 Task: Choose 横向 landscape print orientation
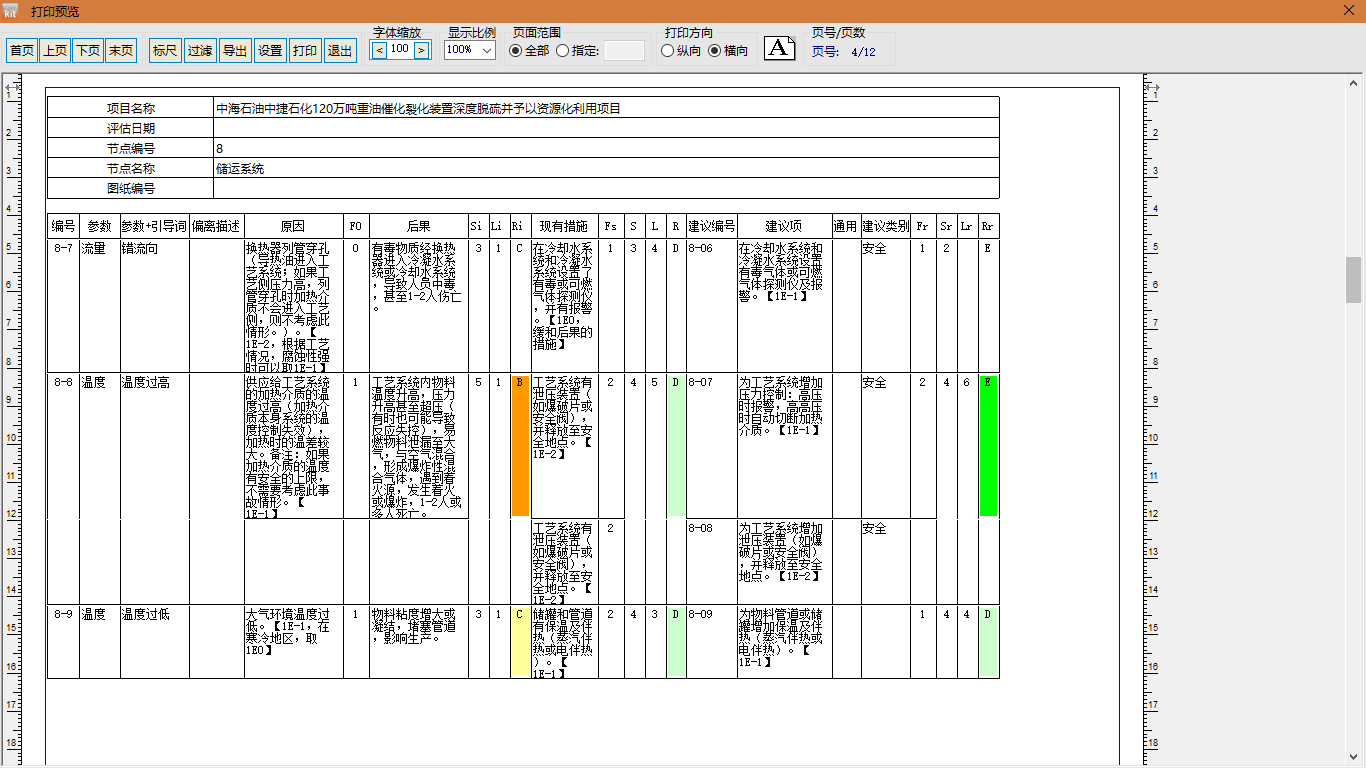tap(728, 51)
